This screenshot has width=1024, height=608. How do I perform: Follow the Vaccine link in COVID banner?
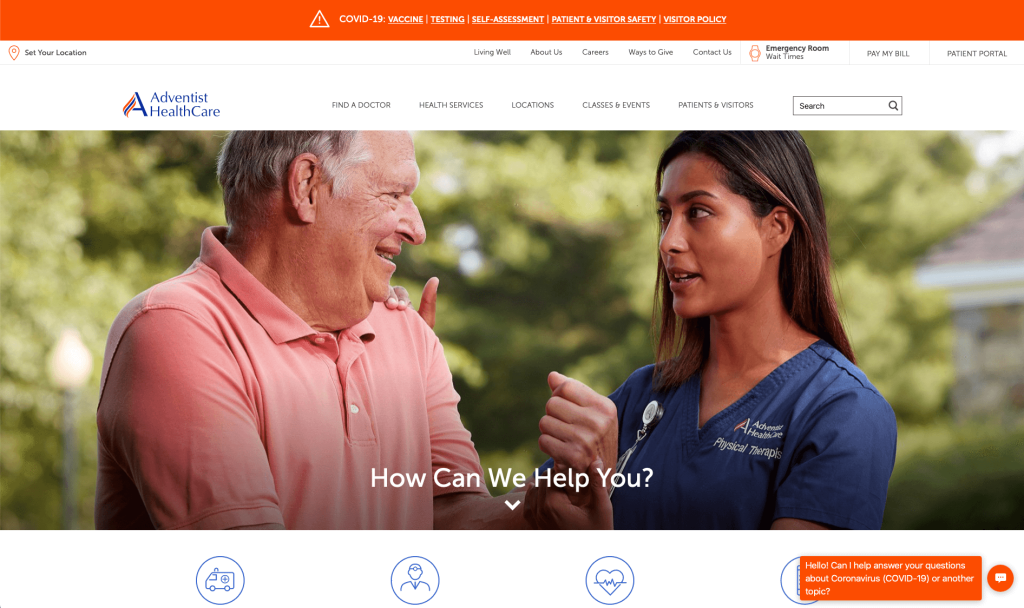406,20
